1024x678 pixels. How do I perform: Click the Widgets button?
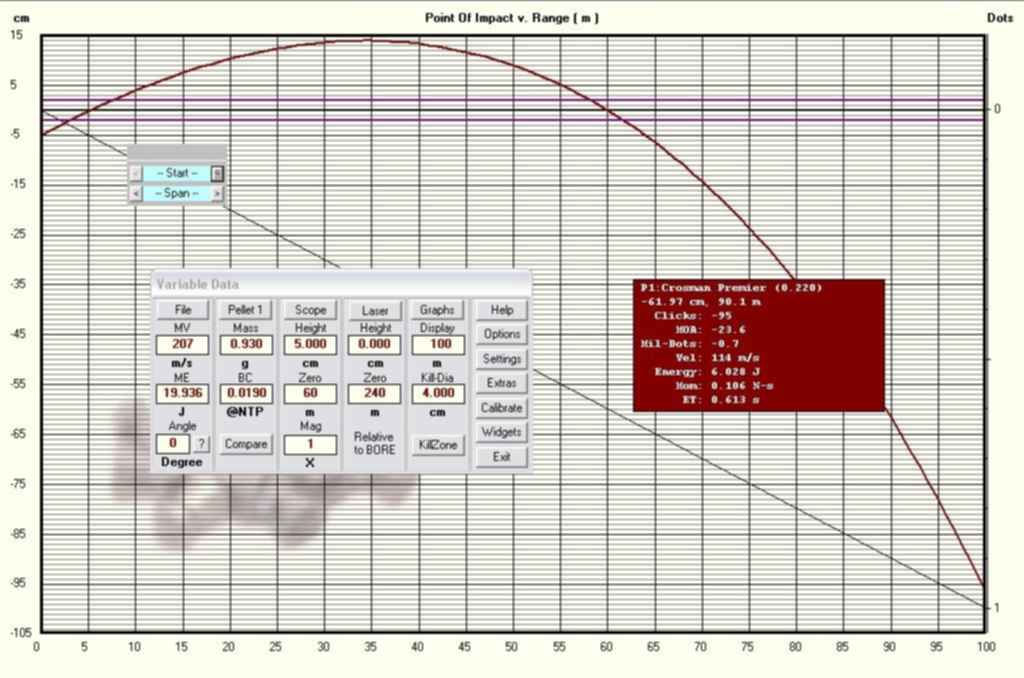click(501, 432)
